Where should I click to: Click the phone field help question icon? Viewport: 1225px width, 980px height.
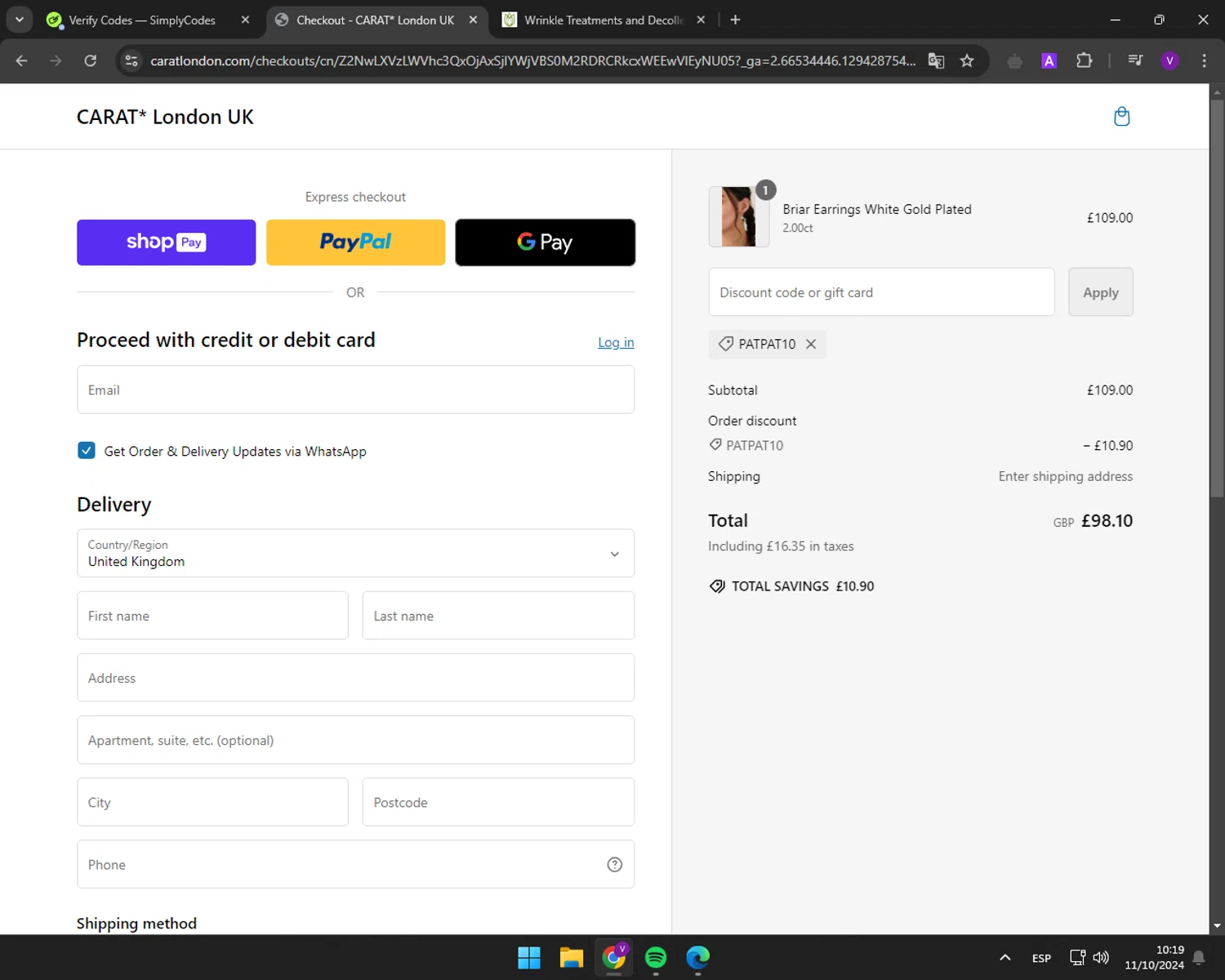614,865
